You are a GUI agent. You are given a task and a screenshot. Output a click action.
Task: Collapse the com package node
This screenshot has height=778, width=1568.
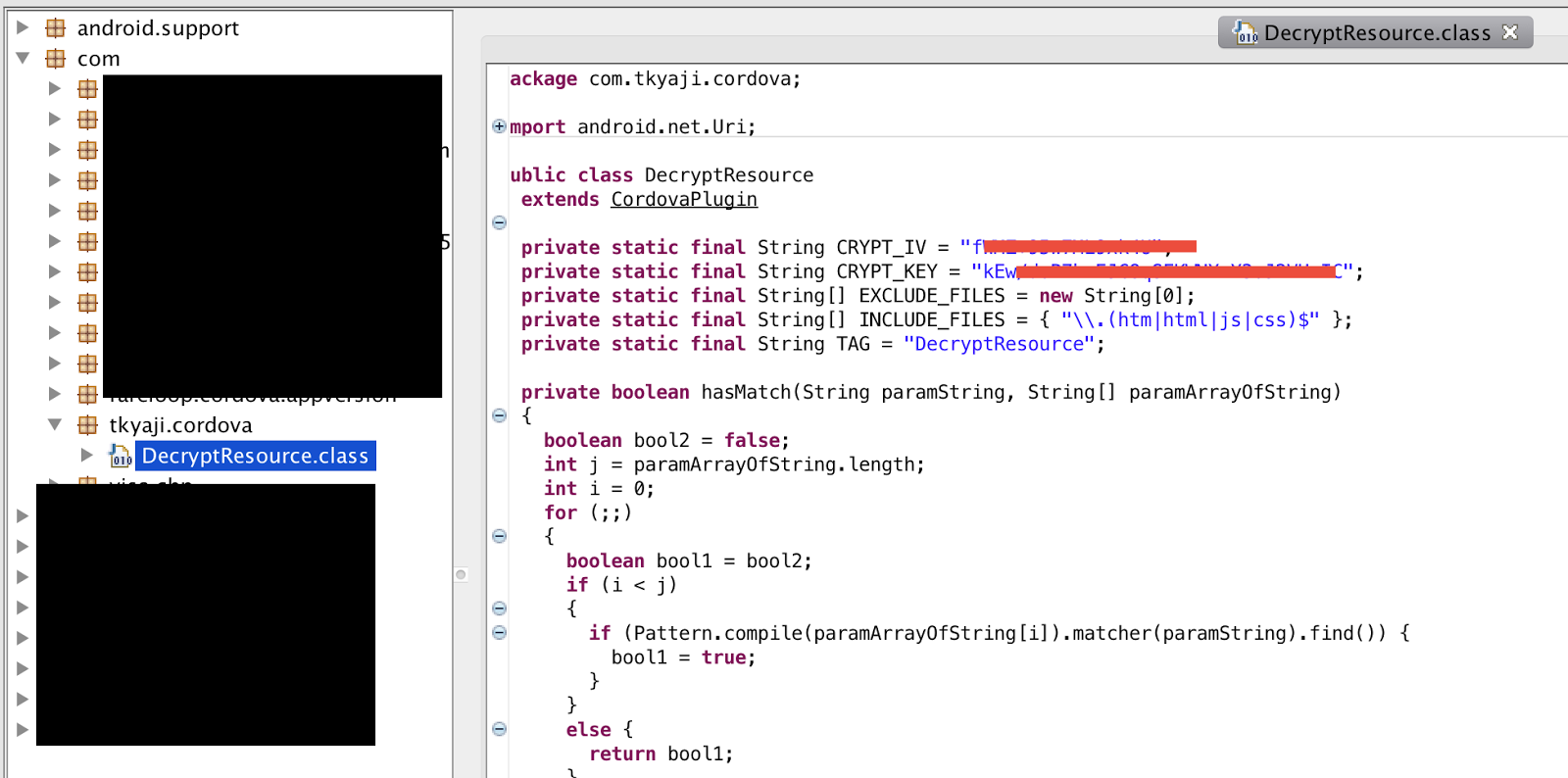point(23,58)
